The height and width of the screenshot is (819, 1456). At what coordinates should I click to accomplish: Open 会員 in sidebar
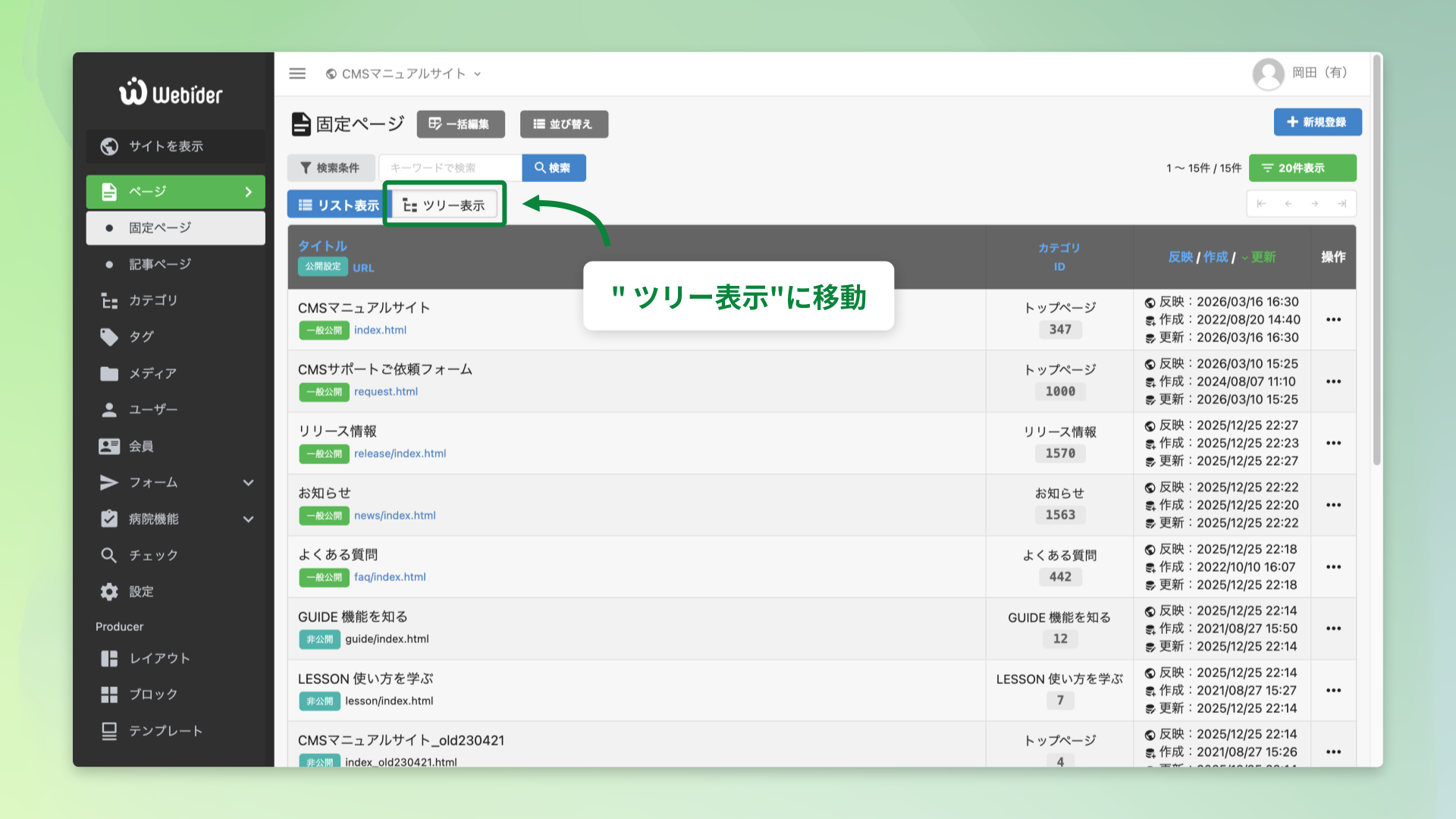pyautogui.click(x=176, y=446)
